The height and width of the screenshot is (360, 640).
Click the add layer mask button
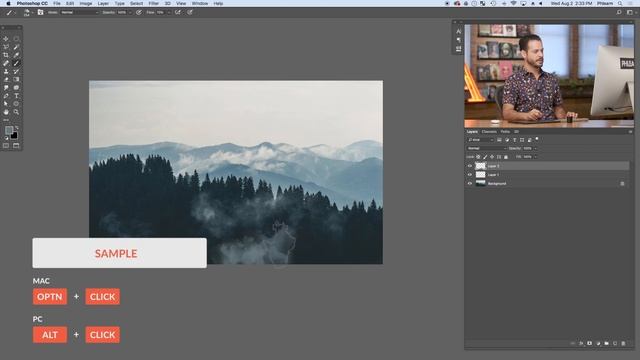click(589, 344)
